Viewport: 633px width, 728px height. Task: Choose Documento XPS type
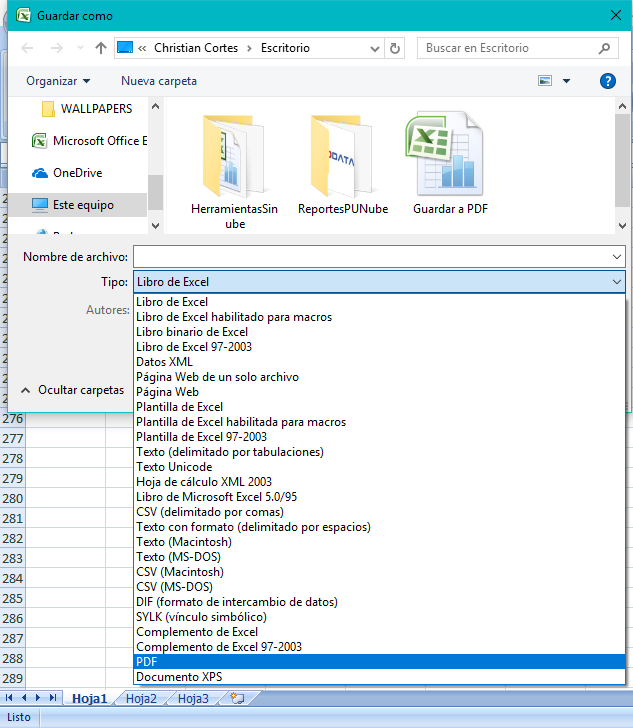tap(379, 676)
